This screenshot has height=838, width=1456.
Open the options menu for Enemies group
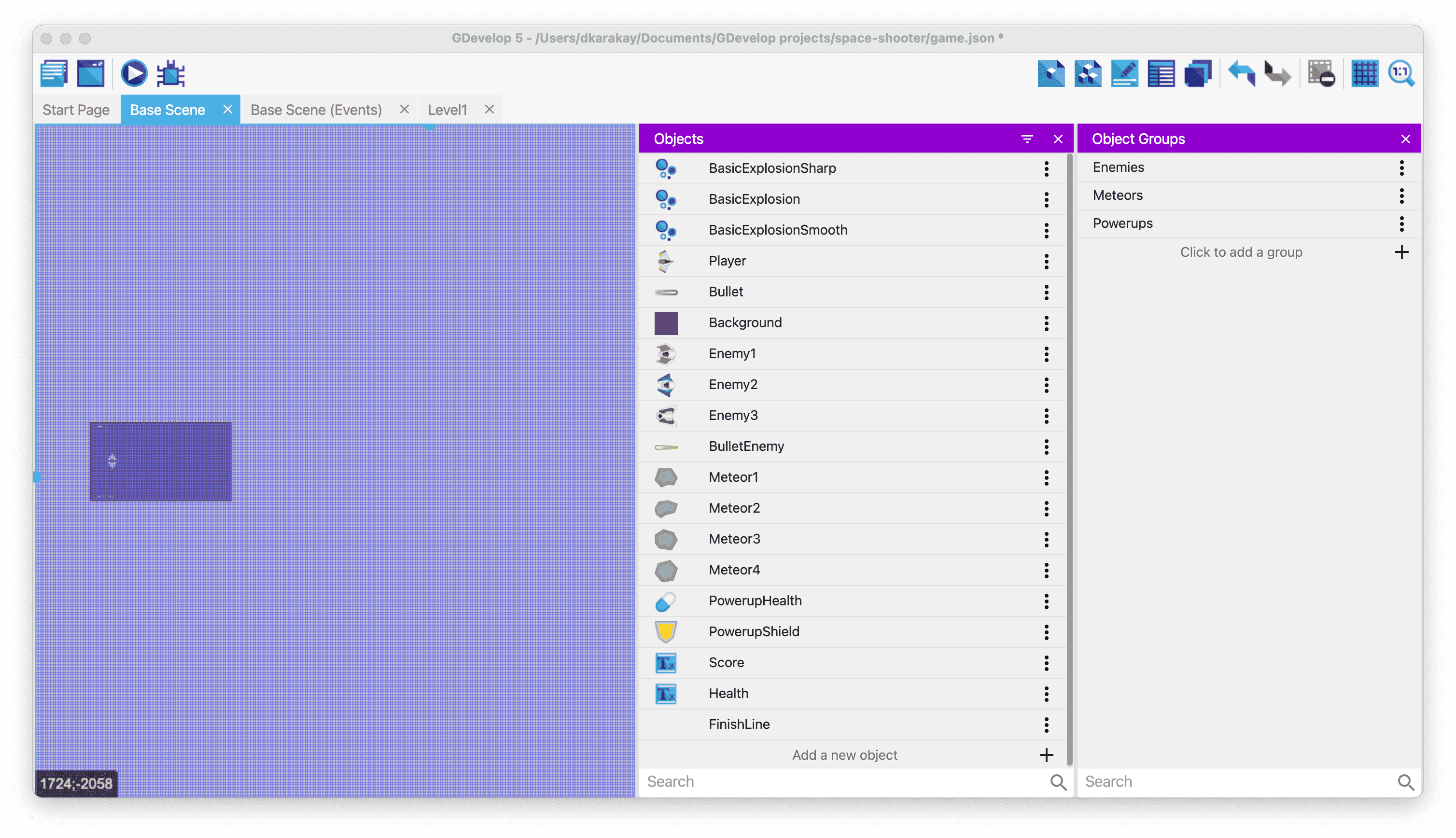click(x=1401, y=168)
